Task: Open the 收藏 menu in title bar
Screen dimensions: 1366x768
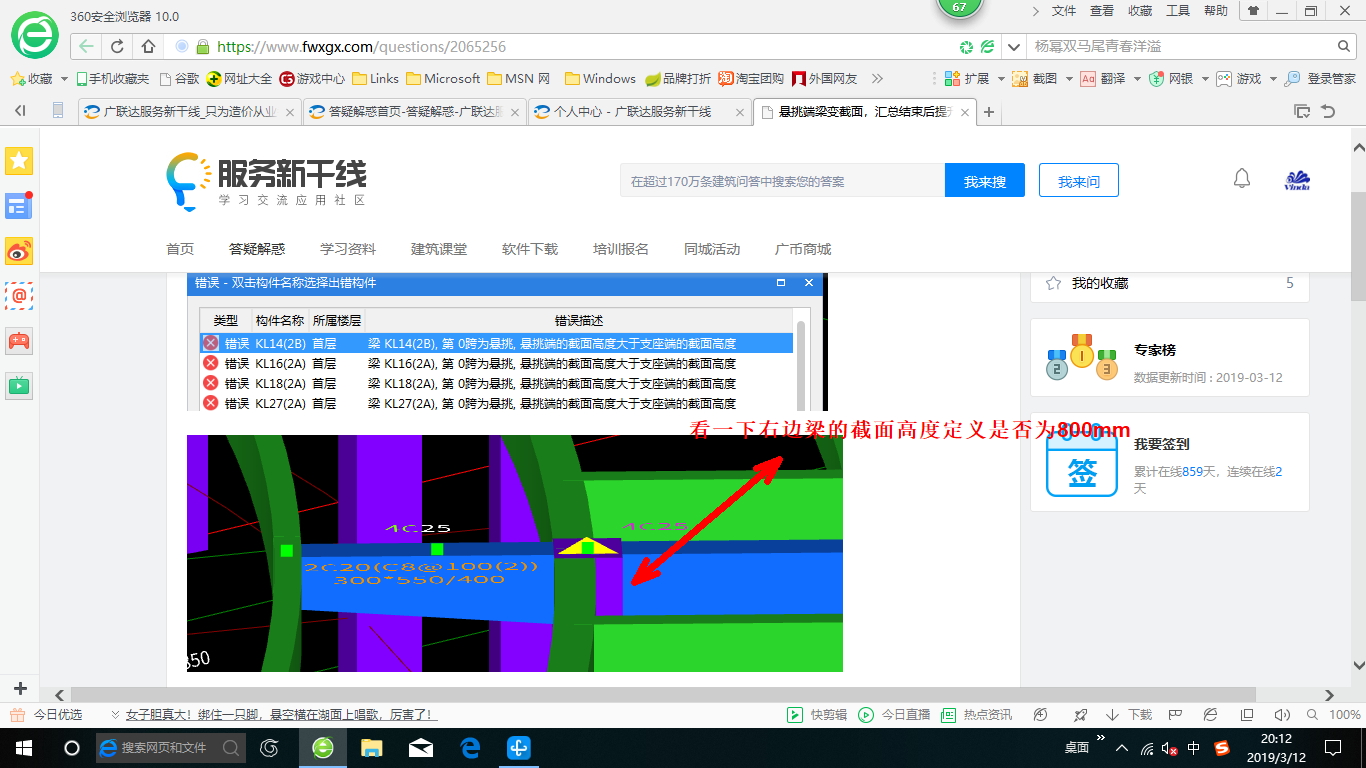Action: 1140,11
